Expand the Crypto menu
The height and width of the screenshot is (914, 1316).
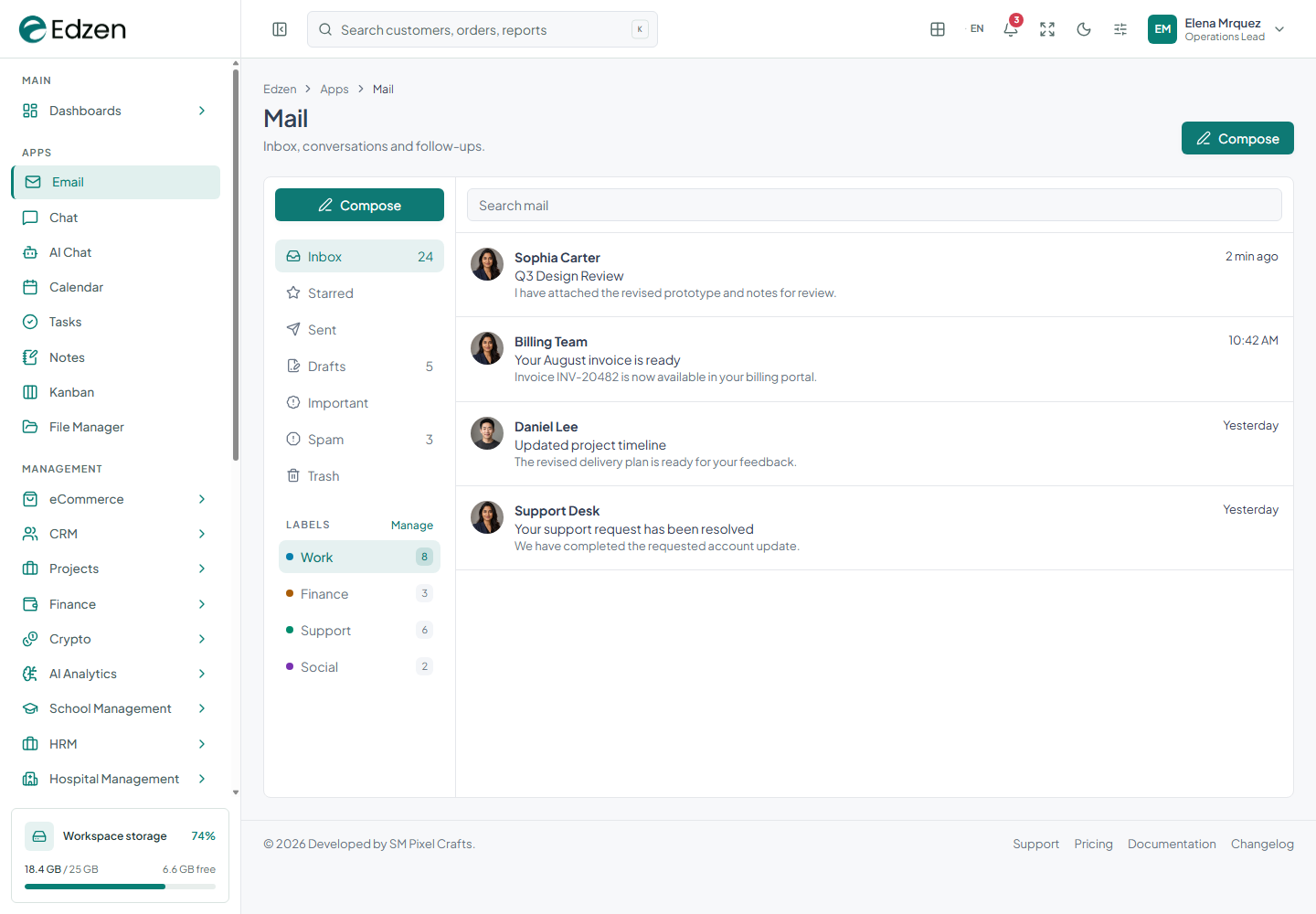(115, 639)
